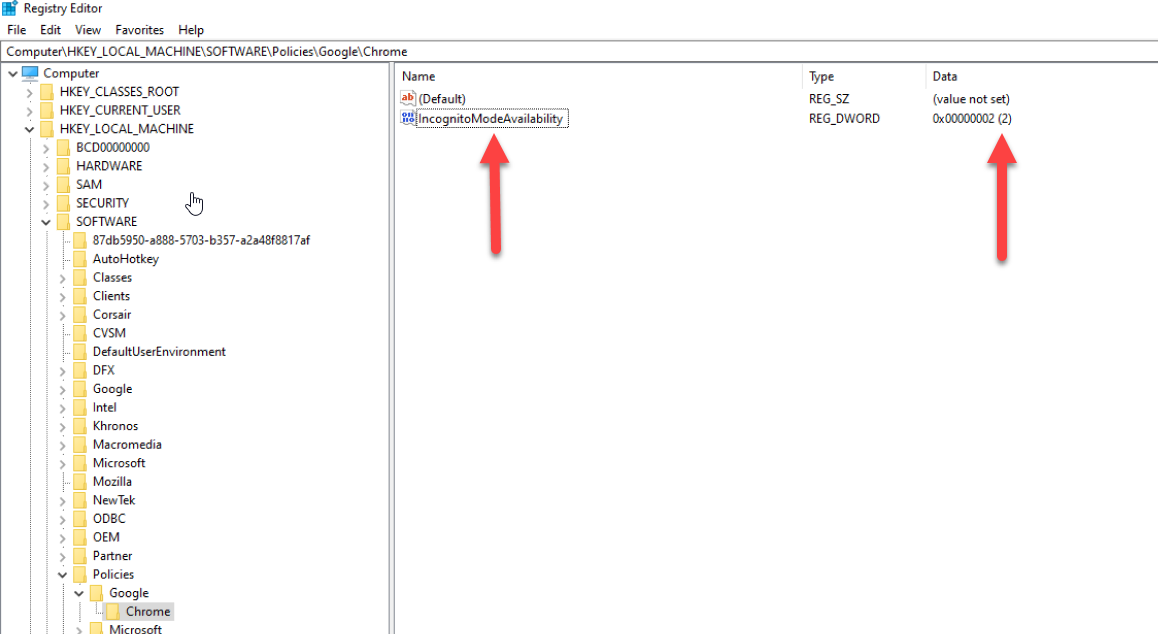Click the HKEY_LOCAL_MACHINE folder icon
Viewport: 1158px width, 634px height.
(x=47, y=129)
